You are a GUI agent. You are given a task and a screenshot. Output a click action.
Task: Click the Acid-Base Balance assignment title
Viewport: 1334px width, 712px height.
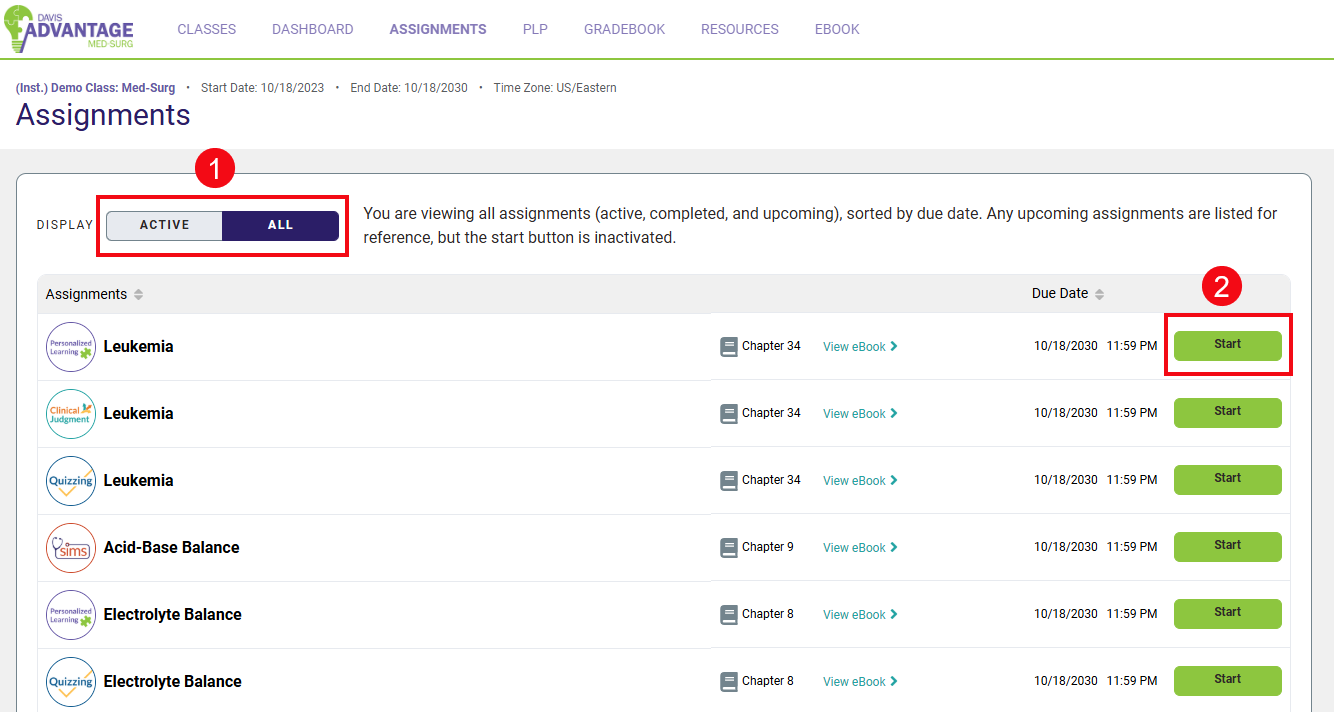(x=172, y=548)
